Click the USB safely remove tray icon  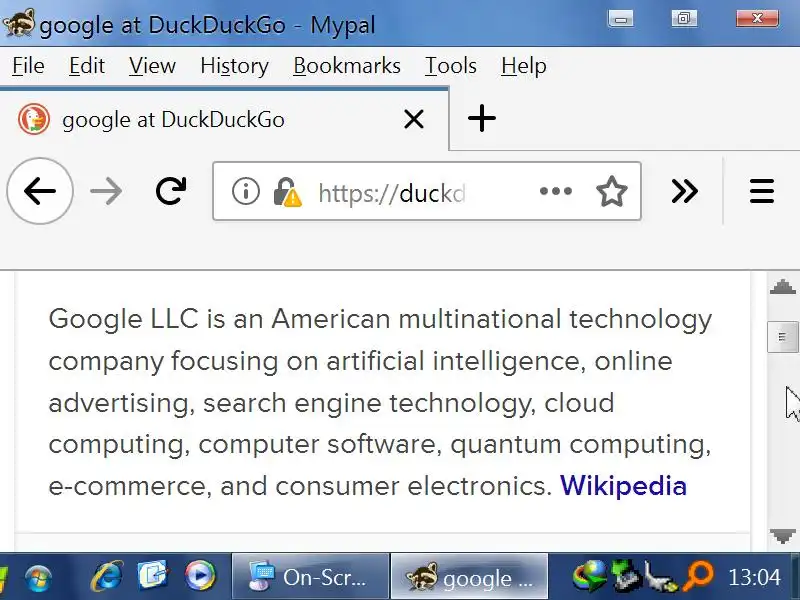coord(660,577)
